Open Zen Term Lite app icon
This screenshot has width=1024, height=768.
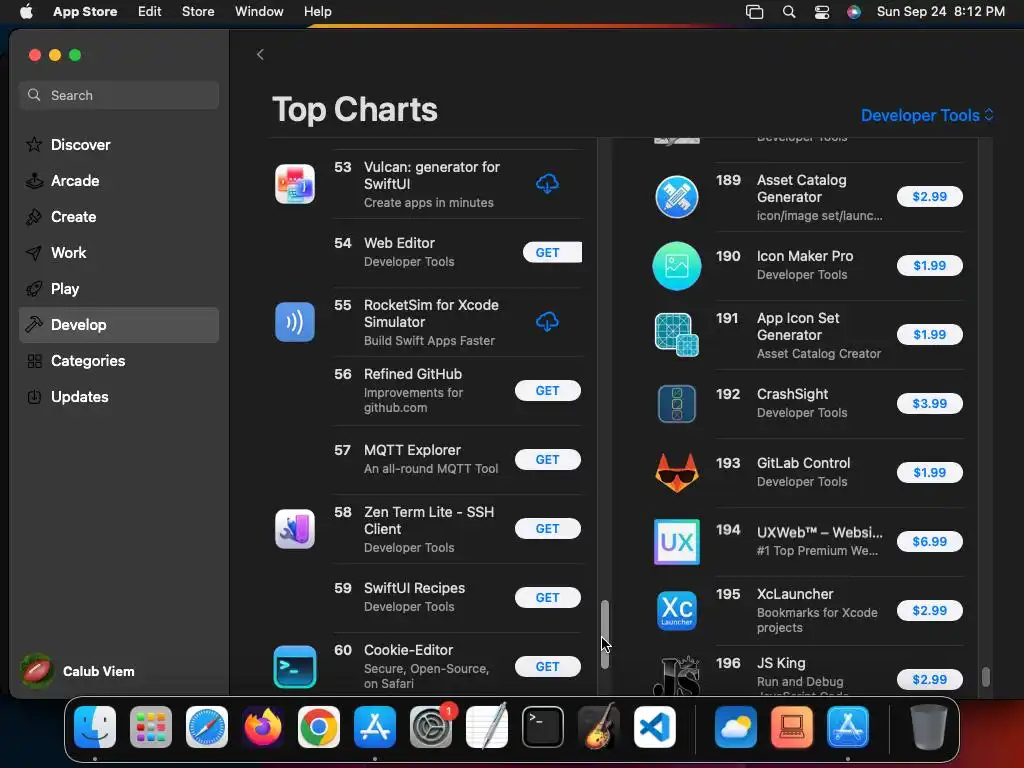tap(295, 528)
